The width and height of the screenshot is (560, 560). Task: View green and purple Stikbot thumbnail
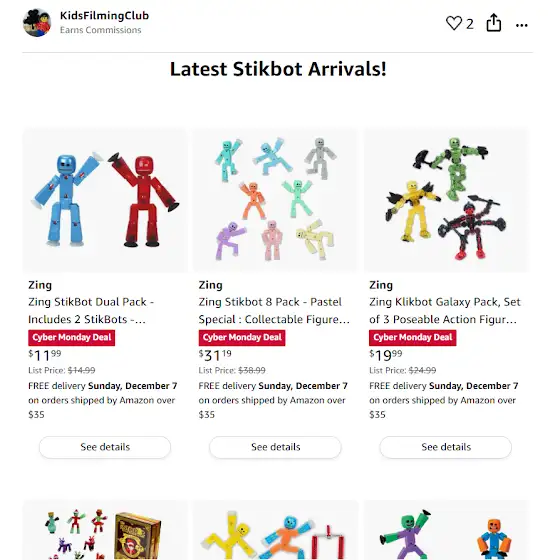446,530
